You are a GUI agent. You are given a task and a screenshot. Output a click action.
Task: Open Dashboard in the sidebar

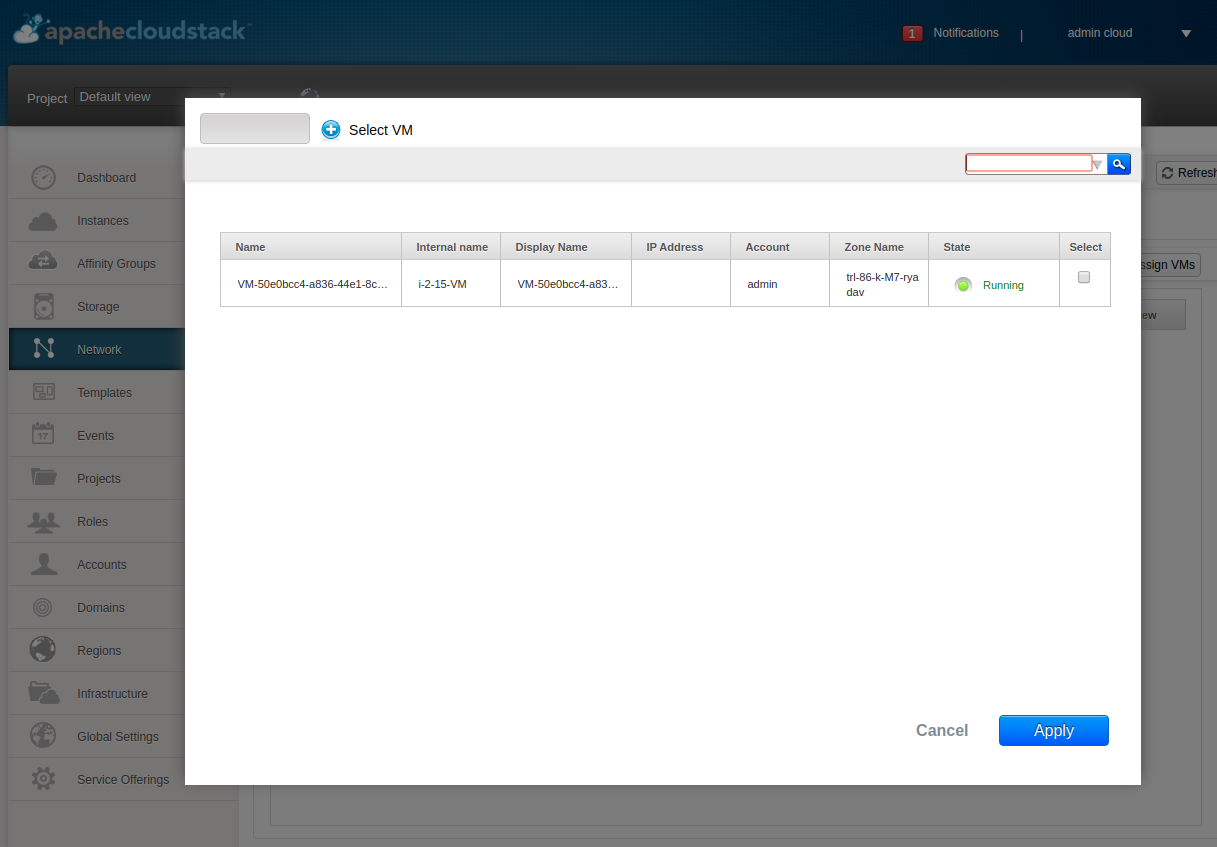106,177
